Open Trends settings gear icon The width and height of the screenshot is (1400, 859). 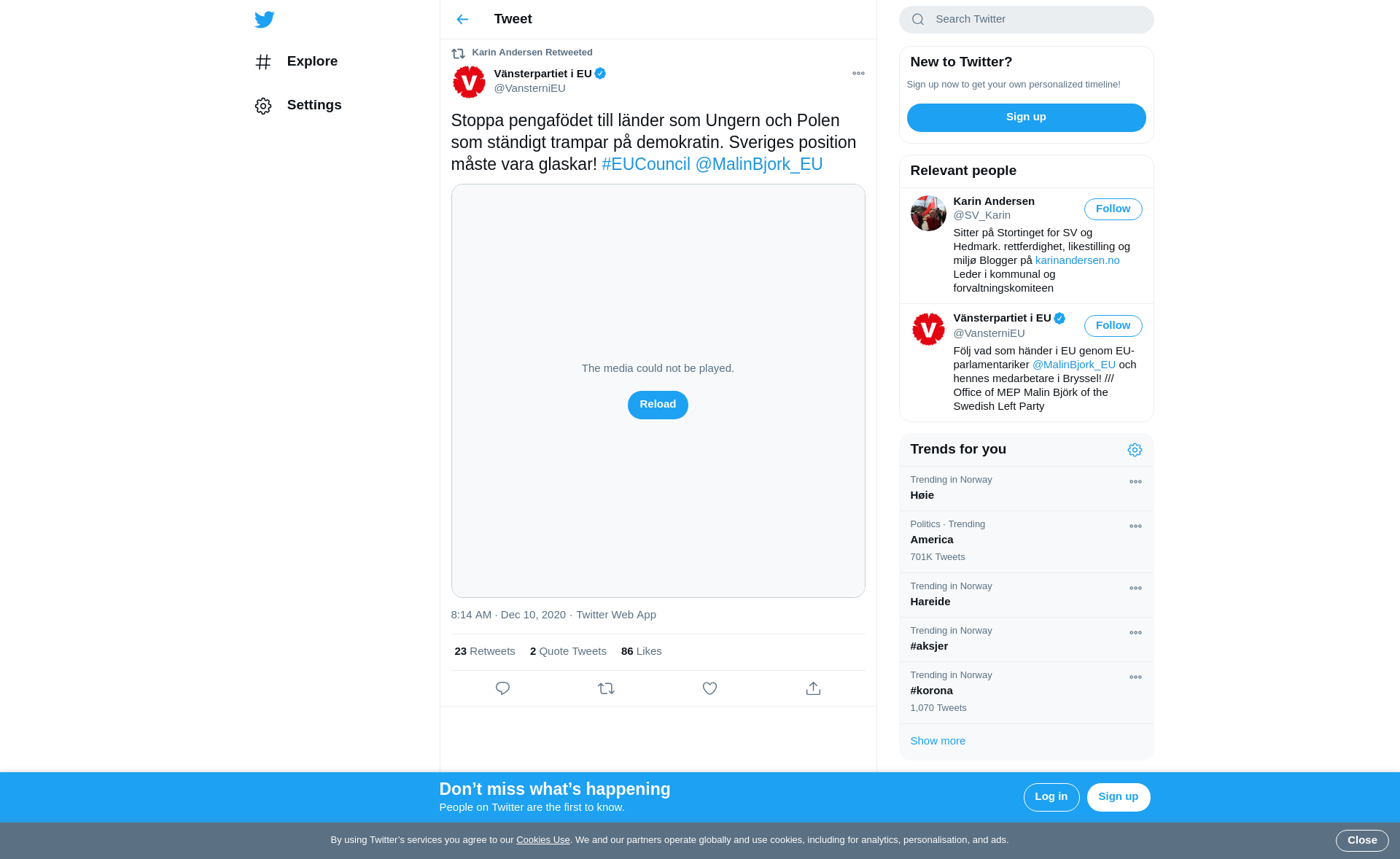[1135, 450]
